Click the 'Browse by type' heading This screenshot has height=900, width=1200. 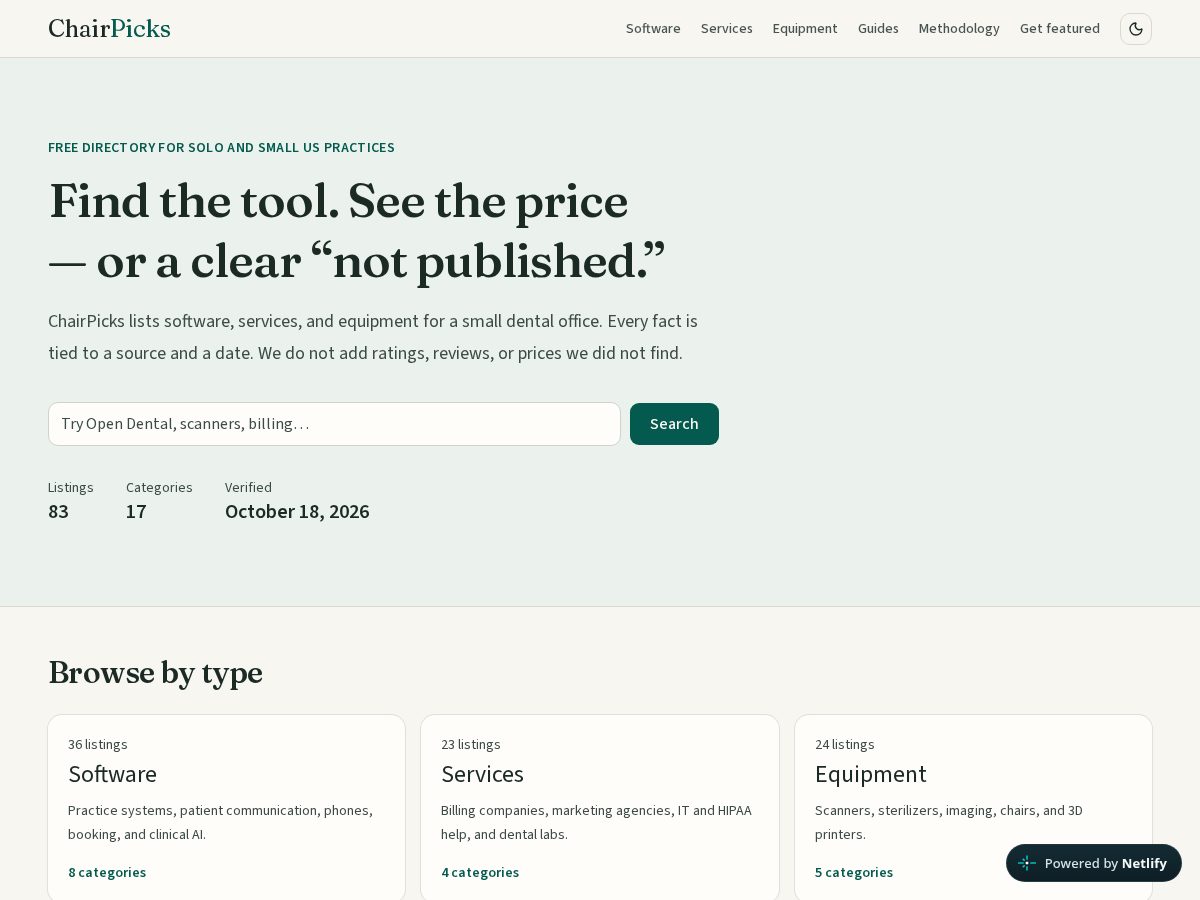155,672
